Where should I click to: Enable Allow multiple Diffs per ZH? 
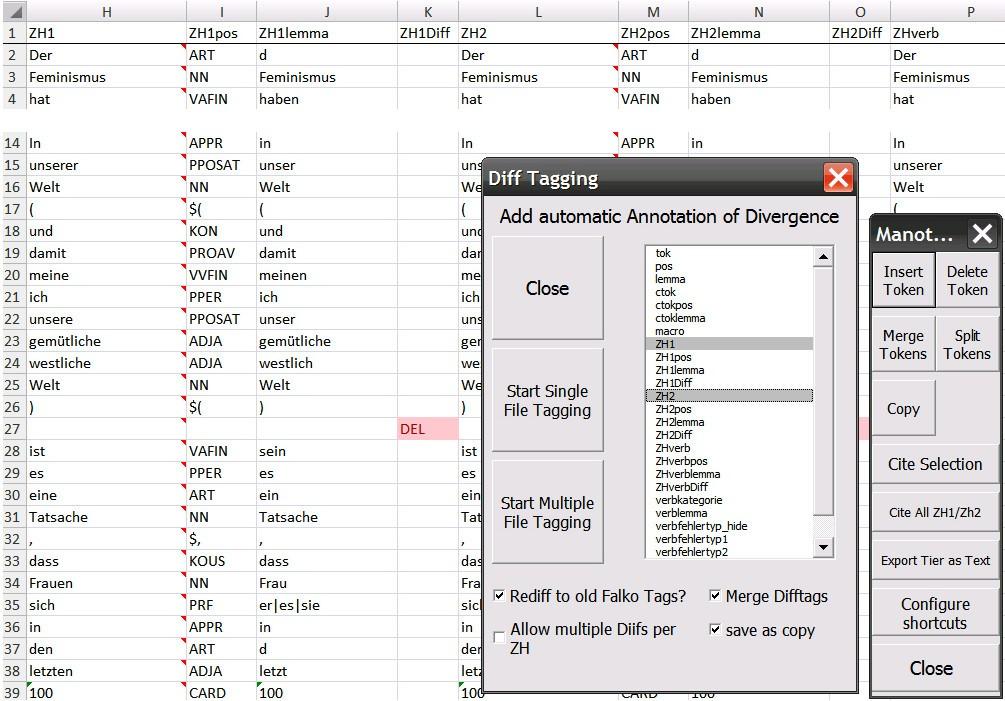pyautogui.click(x=499, y=637)
